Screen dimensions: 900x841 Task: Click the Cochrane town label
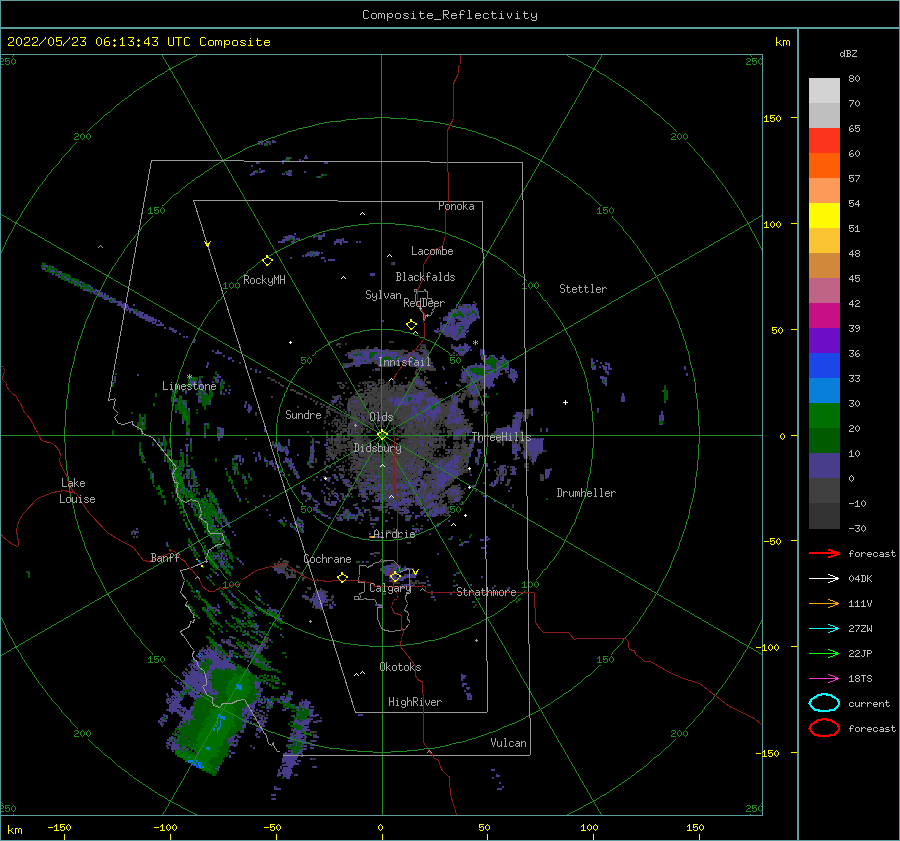pyautogui.click(x=327, y=559)
